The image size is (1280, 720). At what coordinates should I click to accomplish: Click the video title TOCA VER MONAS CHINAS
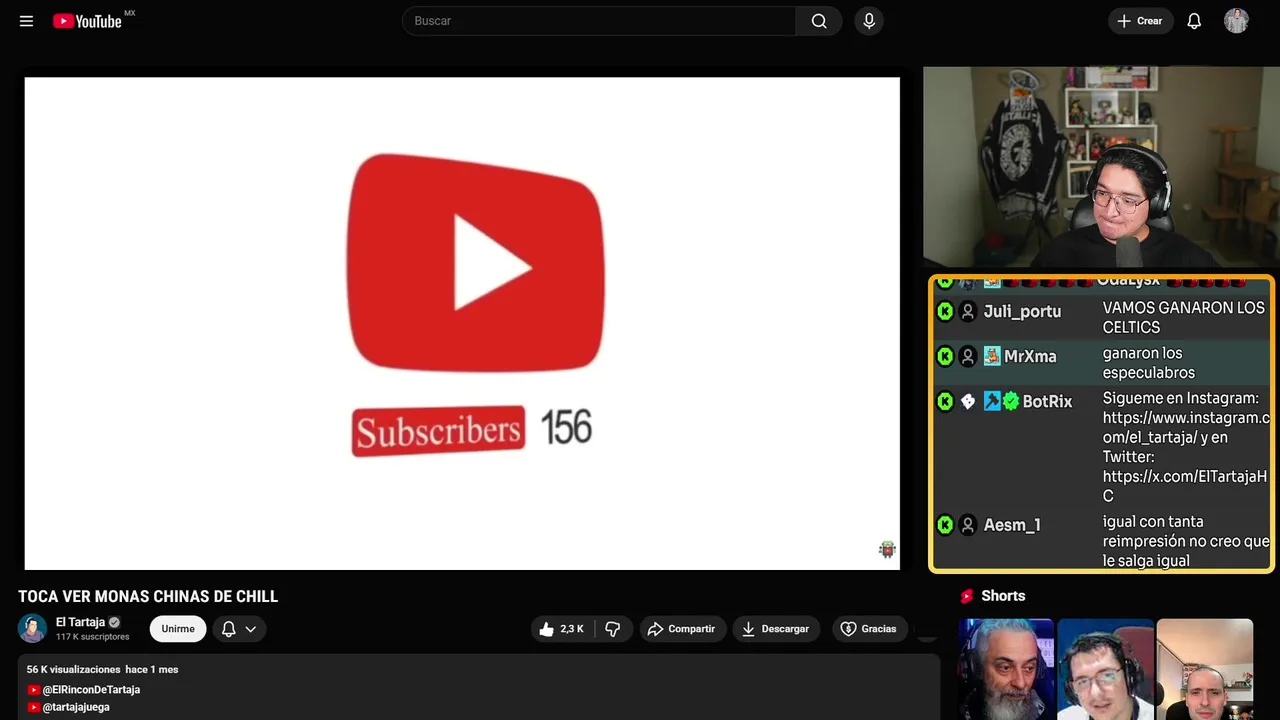[x=148, y=597]
